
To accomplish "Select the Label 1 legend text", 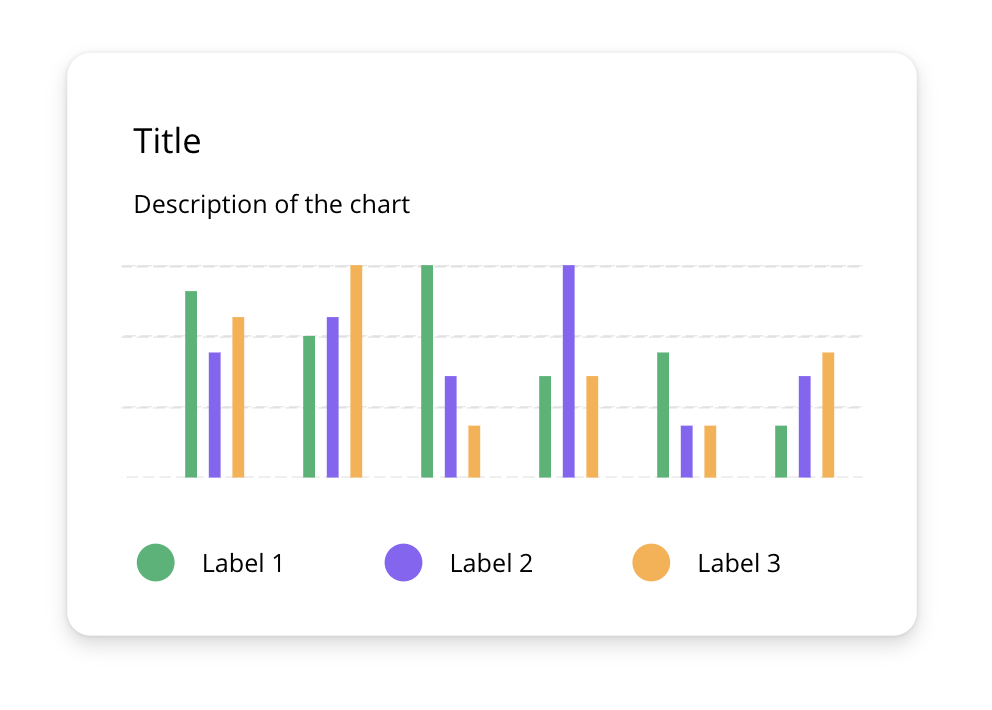I will click(242, 563).
